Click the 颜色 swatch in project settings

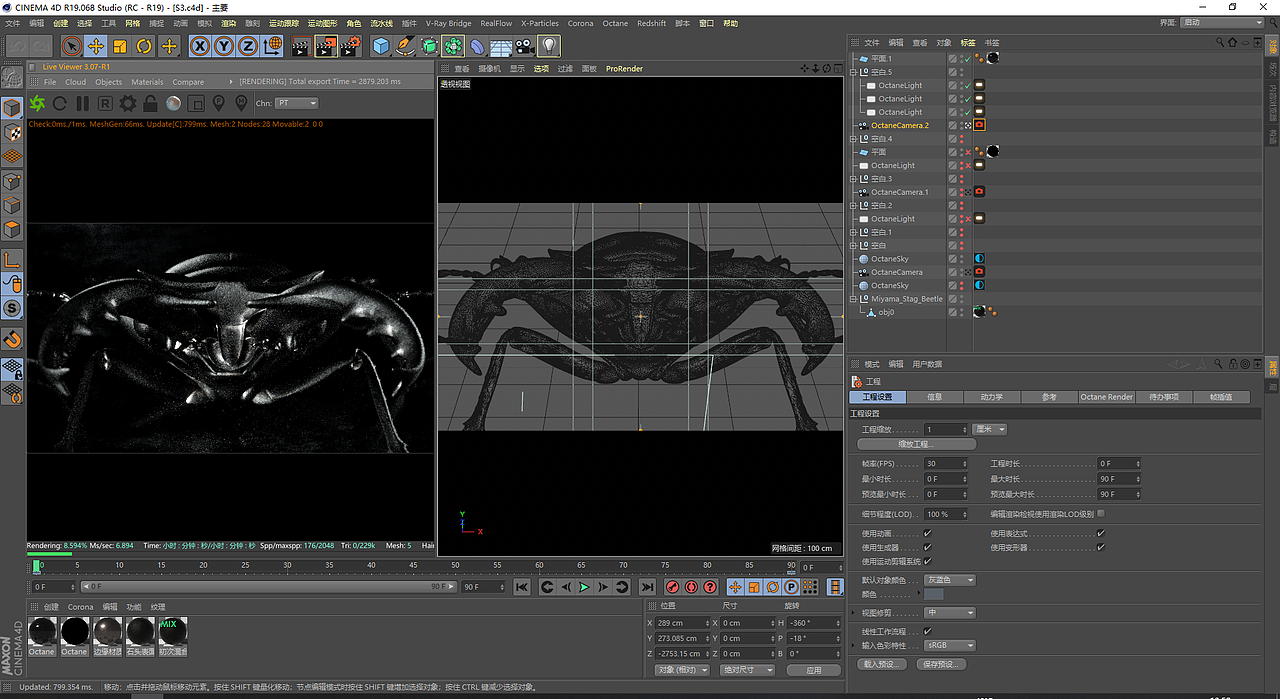point(934,594)
